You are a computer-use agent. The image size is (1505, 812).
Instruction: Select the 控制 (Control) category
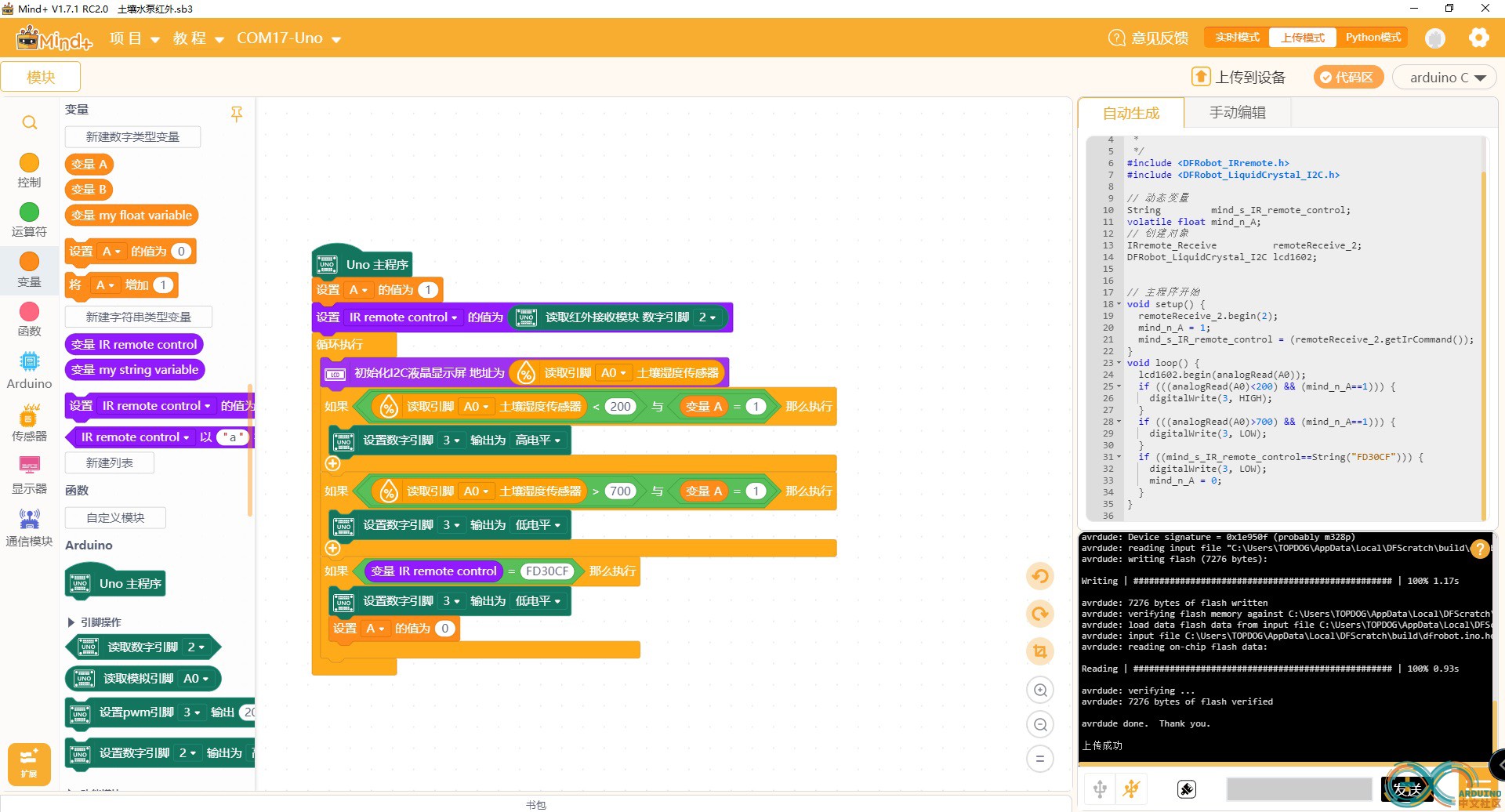[x=29, y=171]
